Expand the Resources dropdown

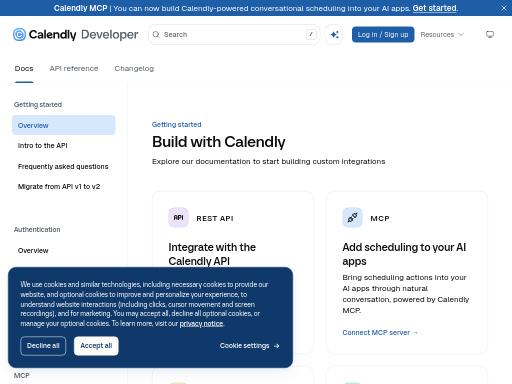(442, 34)
